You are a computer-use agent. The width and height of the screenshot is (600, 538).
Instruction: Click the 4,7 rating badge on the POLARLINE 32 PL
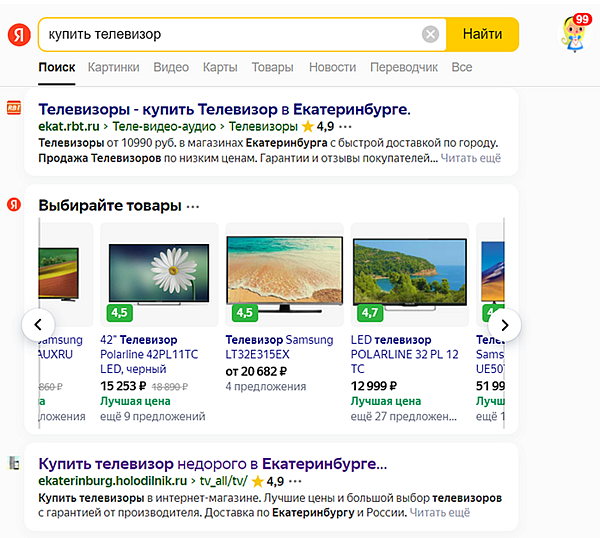click(370, 313)
